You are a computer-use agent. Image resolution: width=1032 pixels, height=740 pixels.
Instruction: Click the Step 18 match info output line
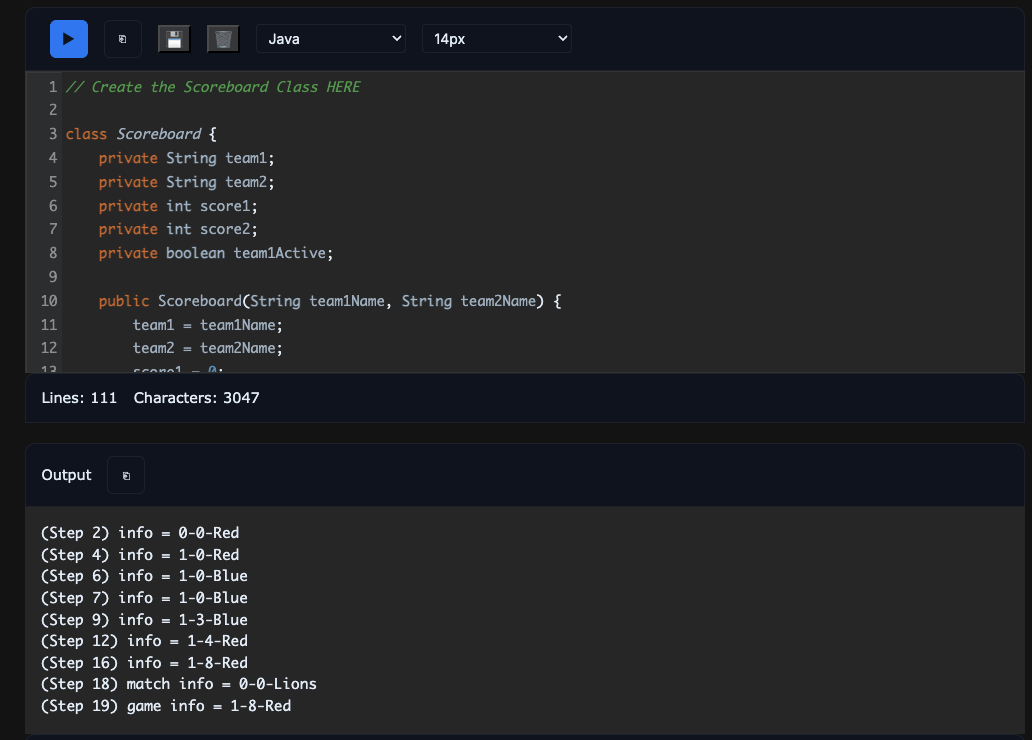178,684
